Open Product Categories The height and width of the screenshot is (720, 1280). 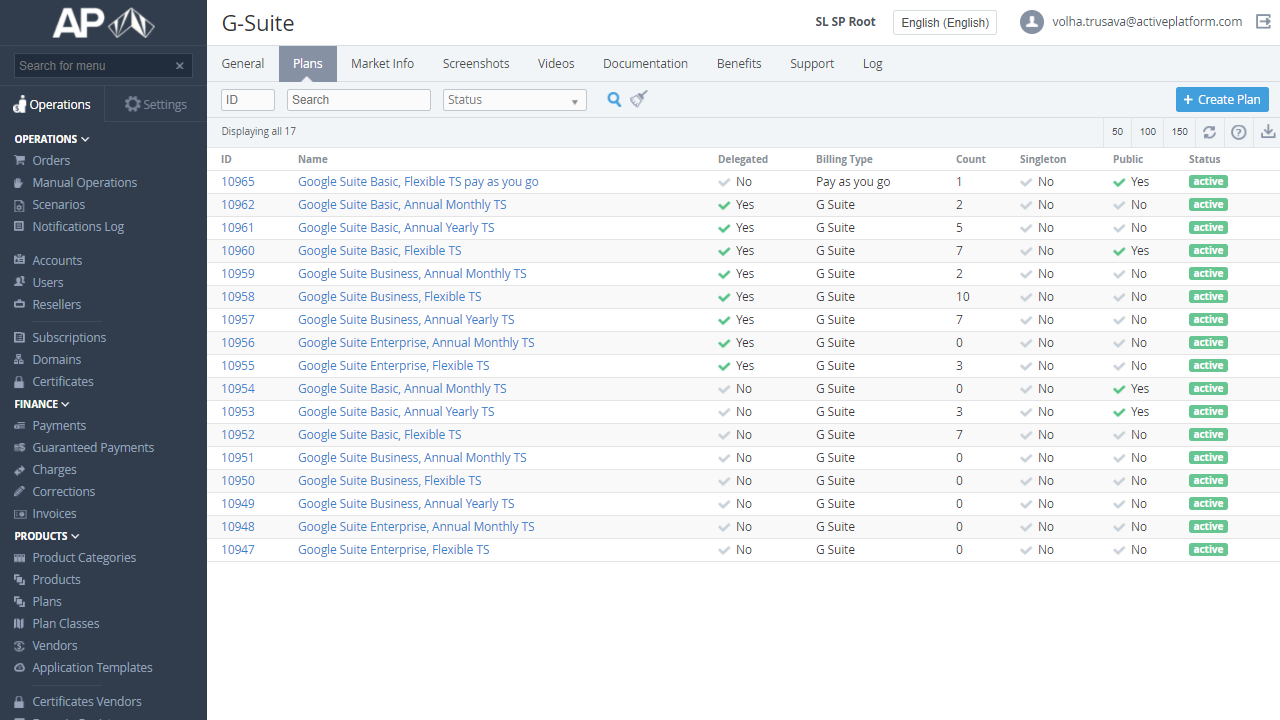tap(84, 557)
